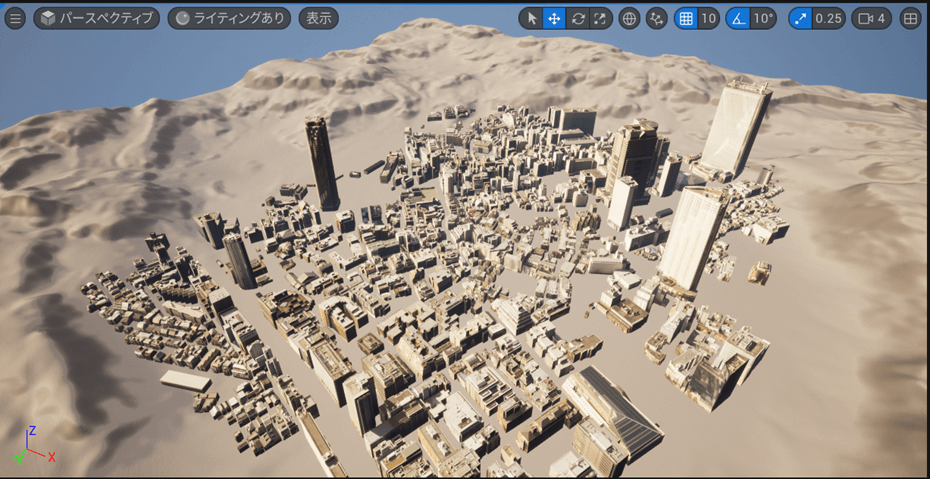
Task: Open the viewport options hamburger menu
Action: (15, 18)
